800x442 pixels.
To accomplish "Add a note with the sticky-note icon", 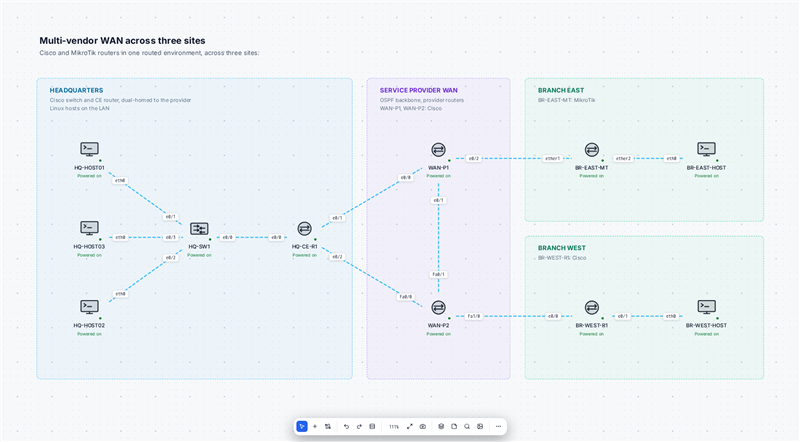I will pos(454,426).
